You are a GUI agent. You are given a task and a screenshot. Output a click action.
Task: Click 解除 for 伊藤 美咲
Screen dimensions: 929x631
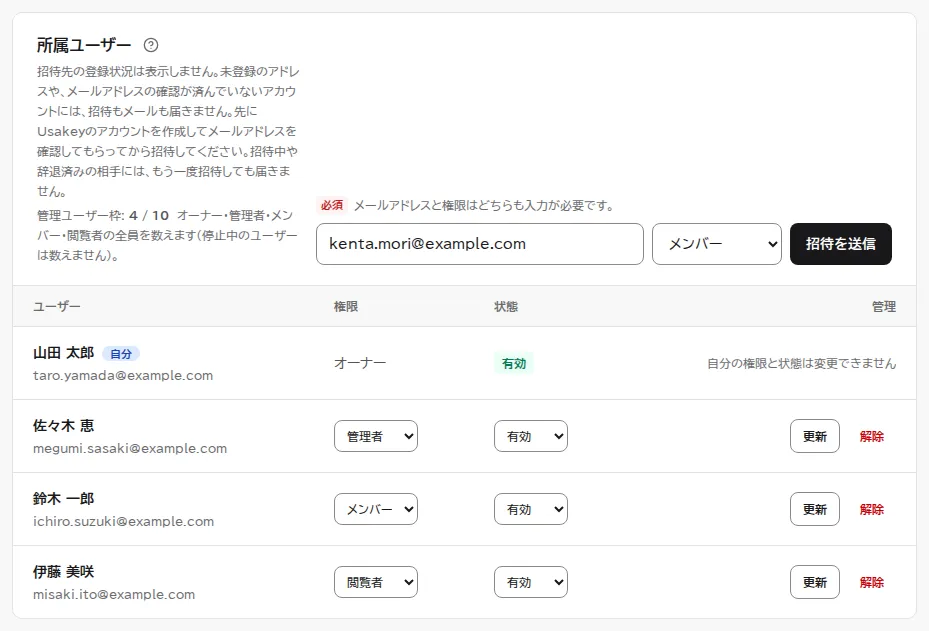point(872,582)
